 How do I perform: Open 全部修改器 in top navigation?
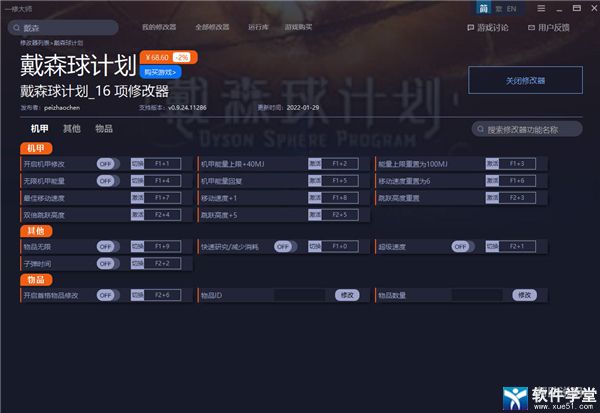pos(212,27)
